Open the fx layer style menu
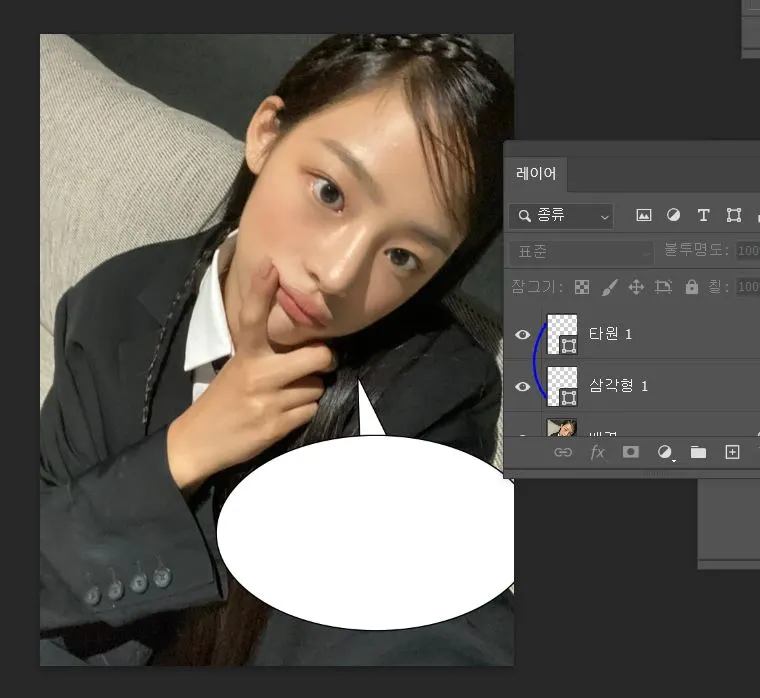This screenshot has height=698, width=760. click(597, 453)
